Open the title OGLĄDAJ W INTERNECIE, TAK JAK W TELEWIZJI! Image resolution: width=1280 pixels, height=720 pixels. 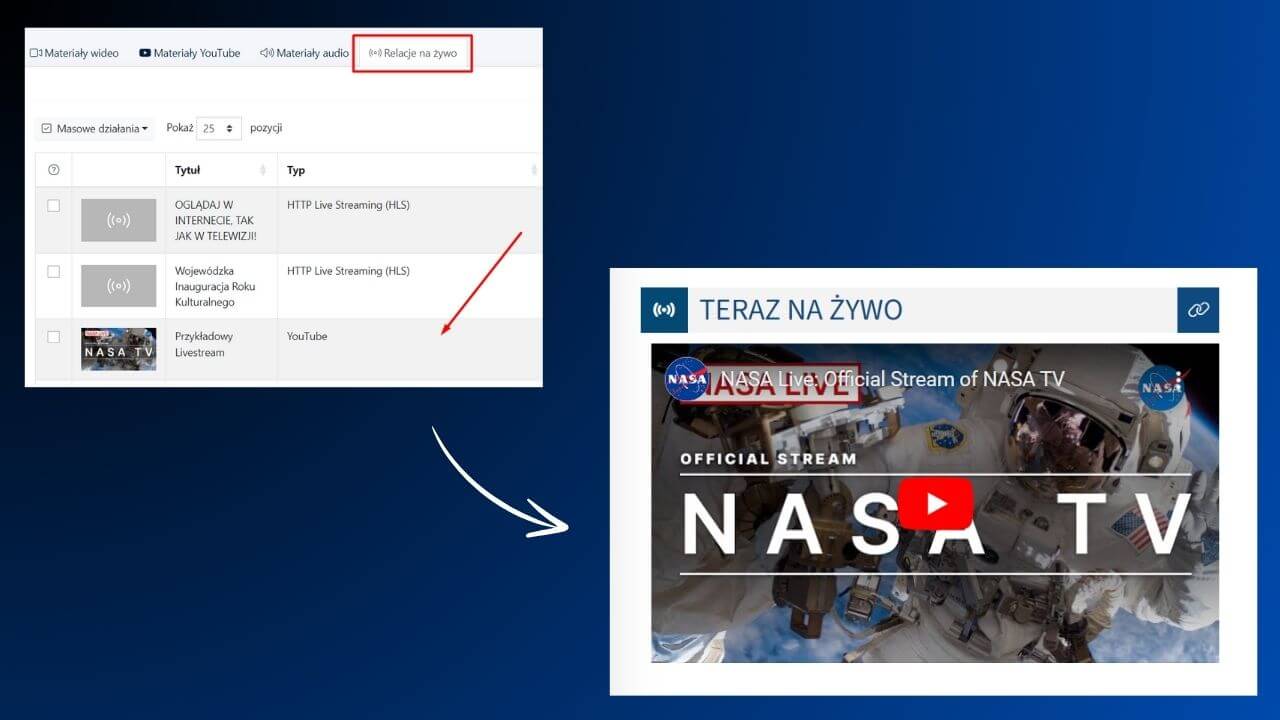pos(216,221)
